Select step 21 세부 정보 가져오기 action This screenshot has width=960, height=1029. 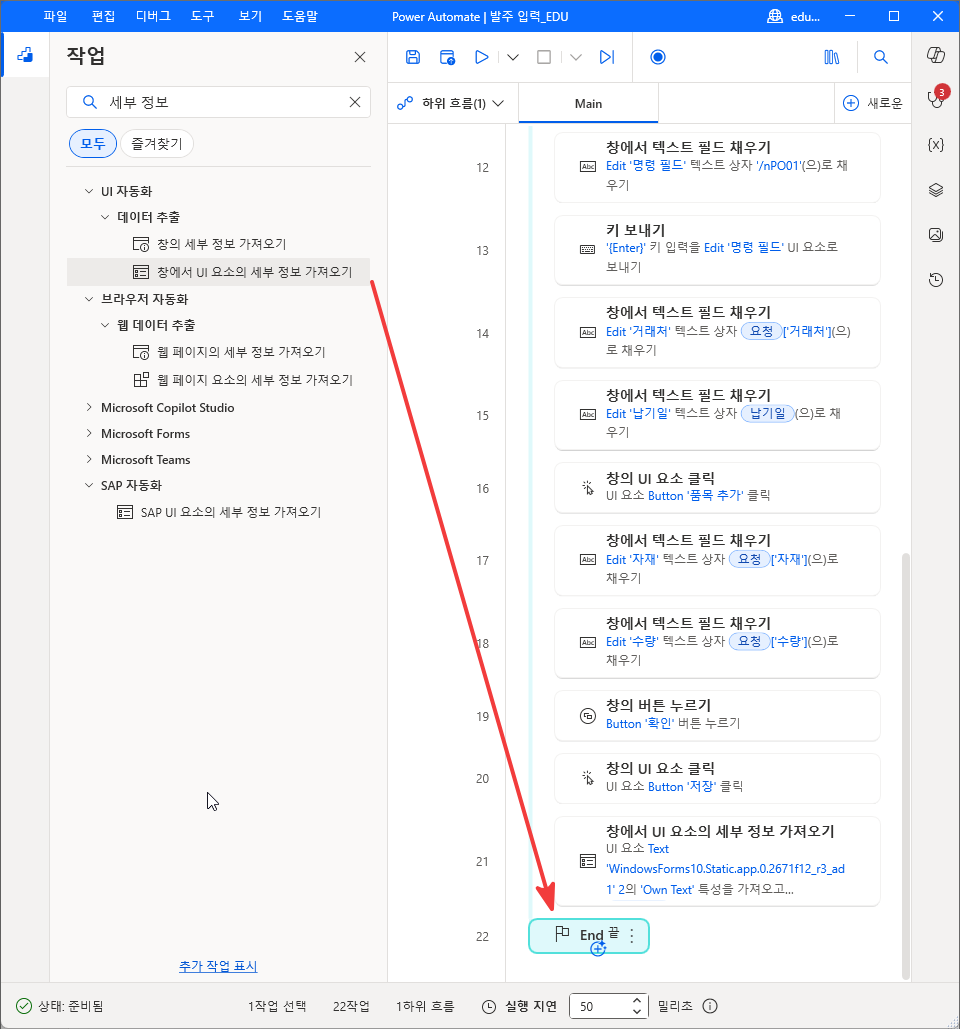coord(717,861)
